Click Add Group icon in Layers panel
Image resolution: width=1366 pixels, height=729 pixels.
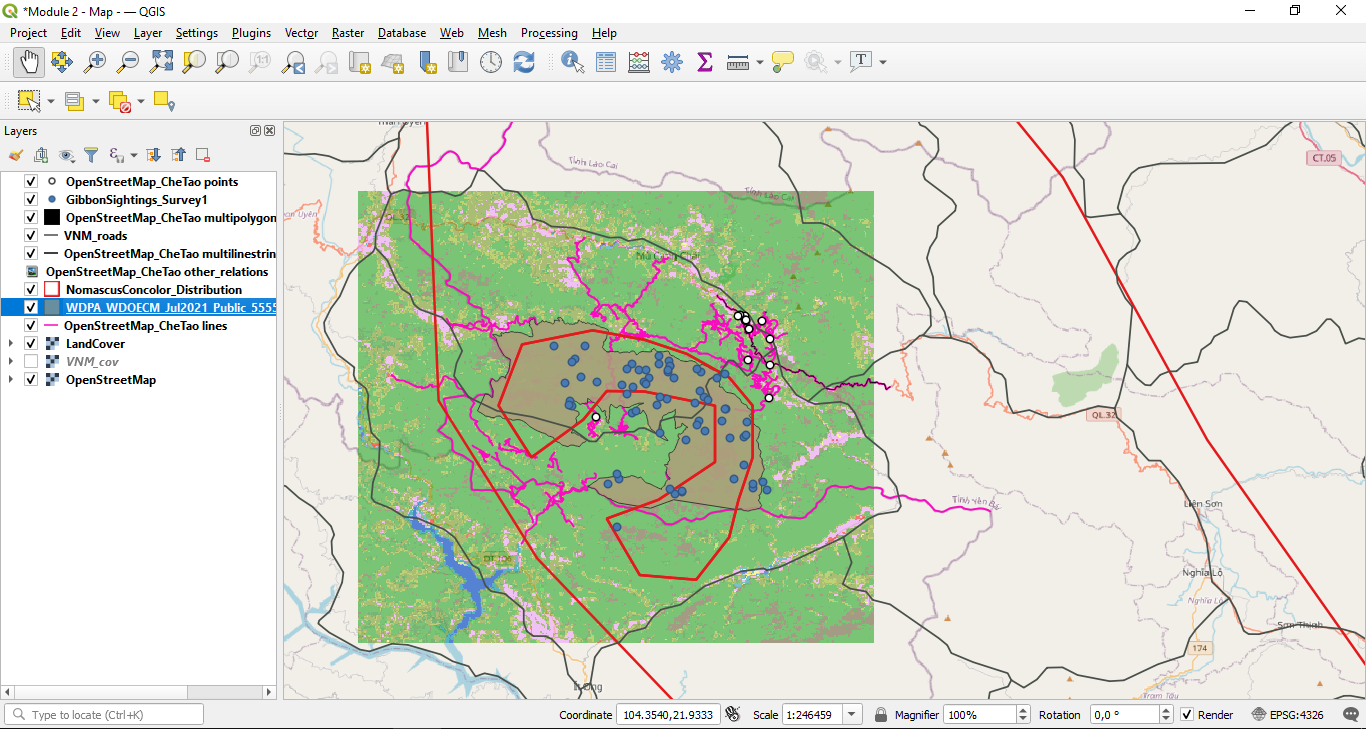(x=41, y=155)
